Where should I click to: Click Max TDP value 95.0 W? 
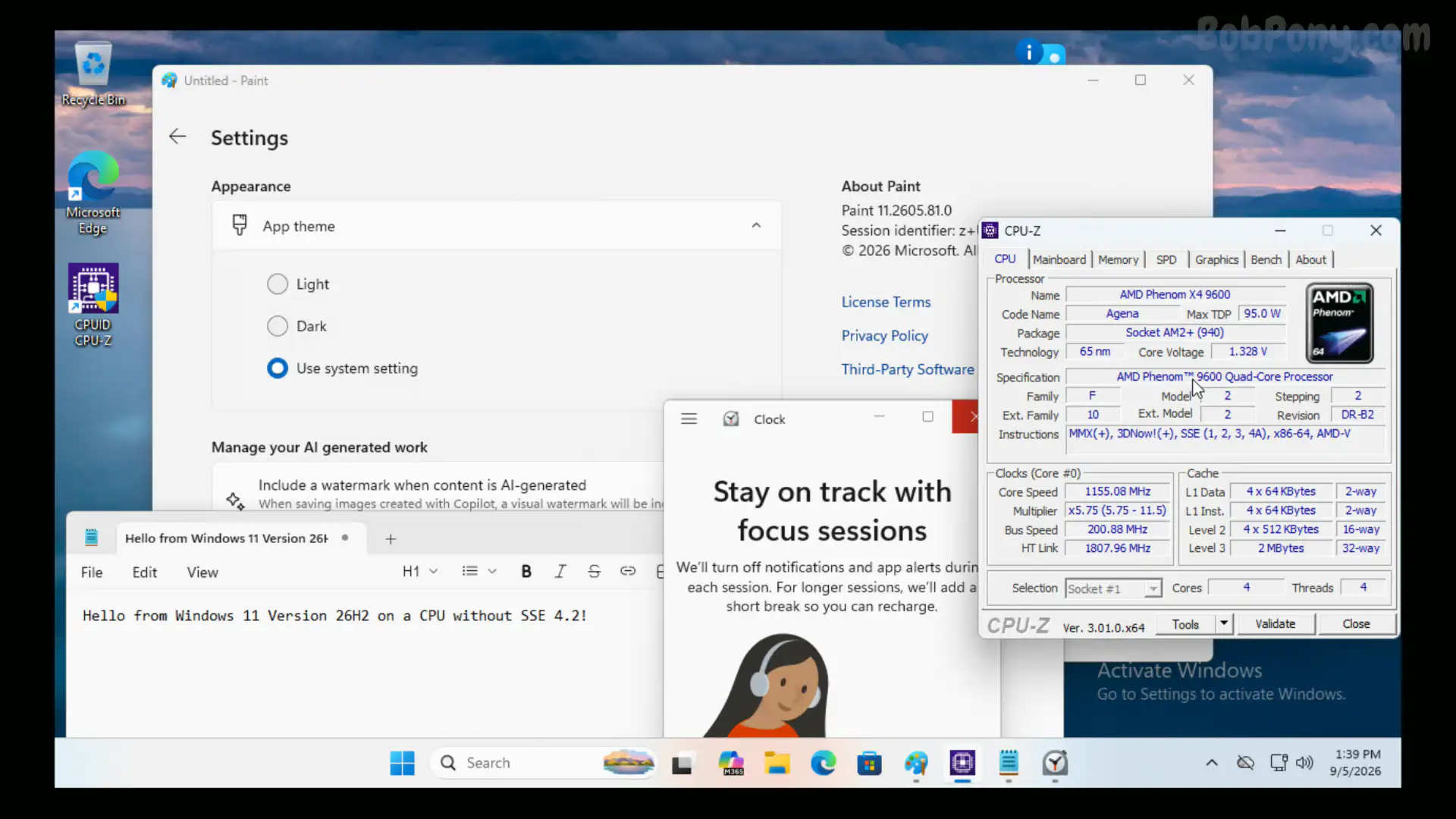[1262, 313]
